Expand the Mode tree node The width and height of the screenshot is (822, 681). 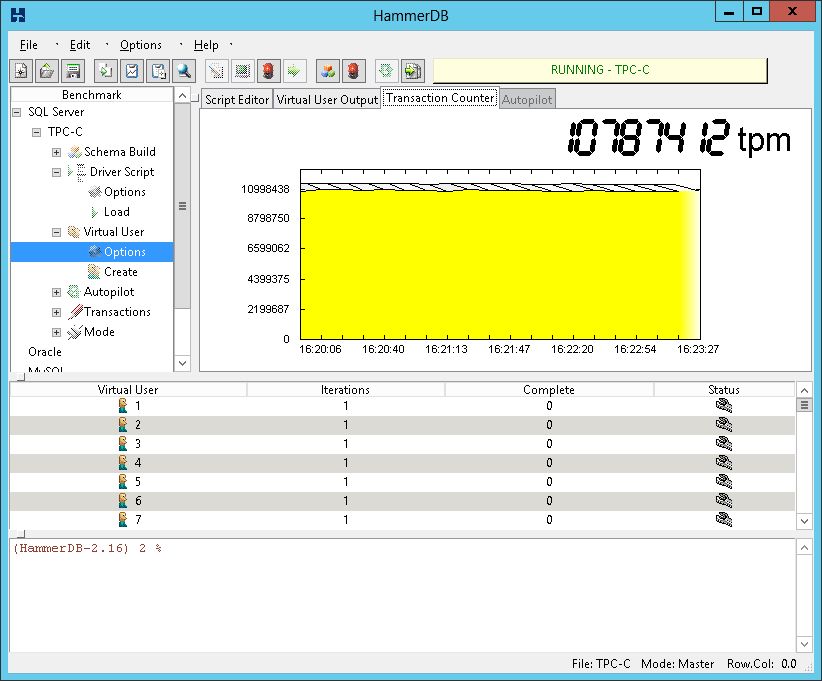[x=56, y=332]
